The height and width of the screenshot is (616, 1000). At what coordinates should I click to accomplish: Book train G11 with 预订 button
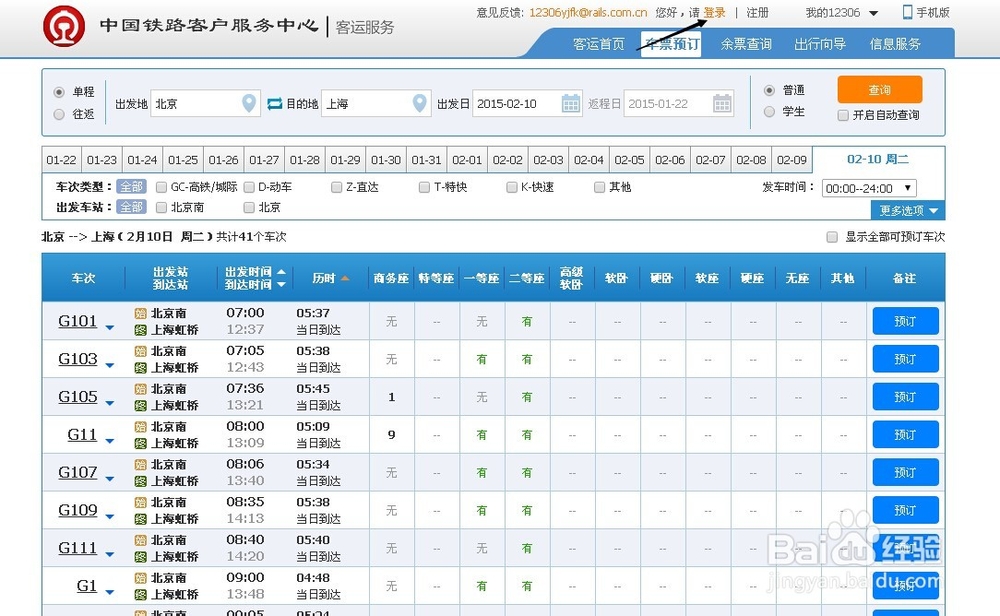coord(905,434)
